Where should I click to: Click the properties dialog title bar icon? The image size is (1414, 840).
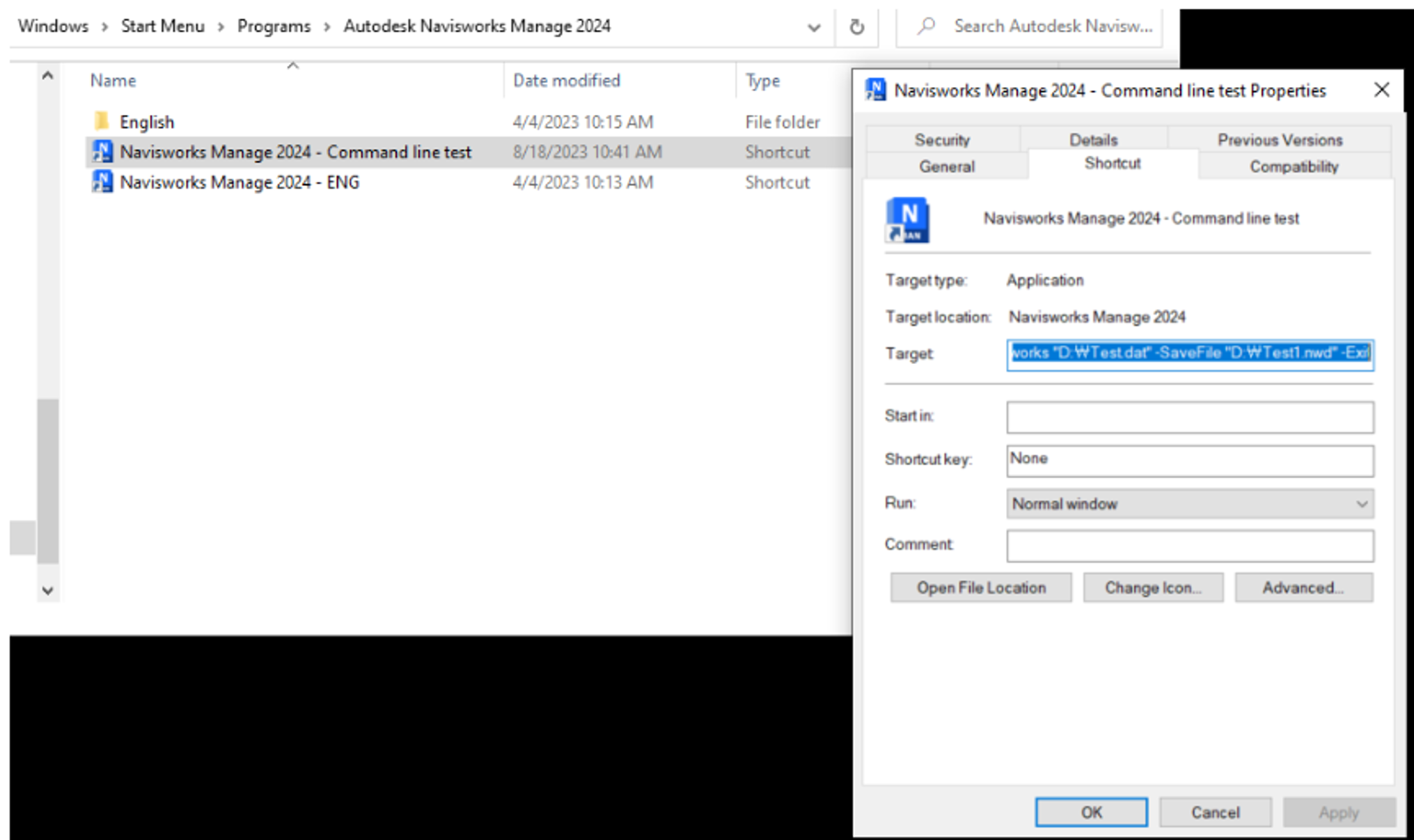tap(875, 90)
